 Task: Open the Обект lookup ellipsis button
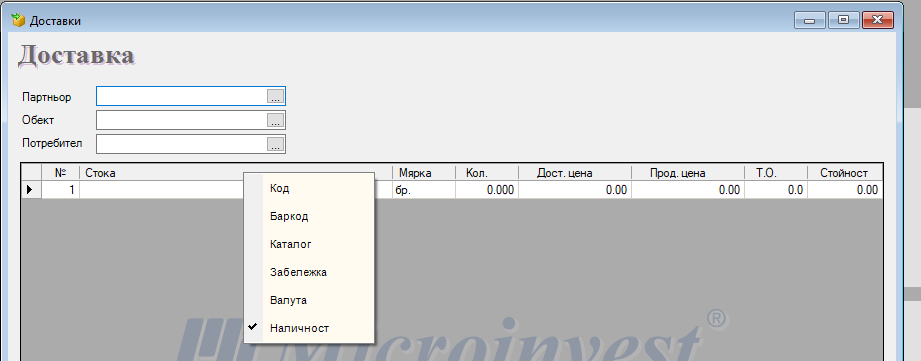pyautogui.click(x=275, y=120)
